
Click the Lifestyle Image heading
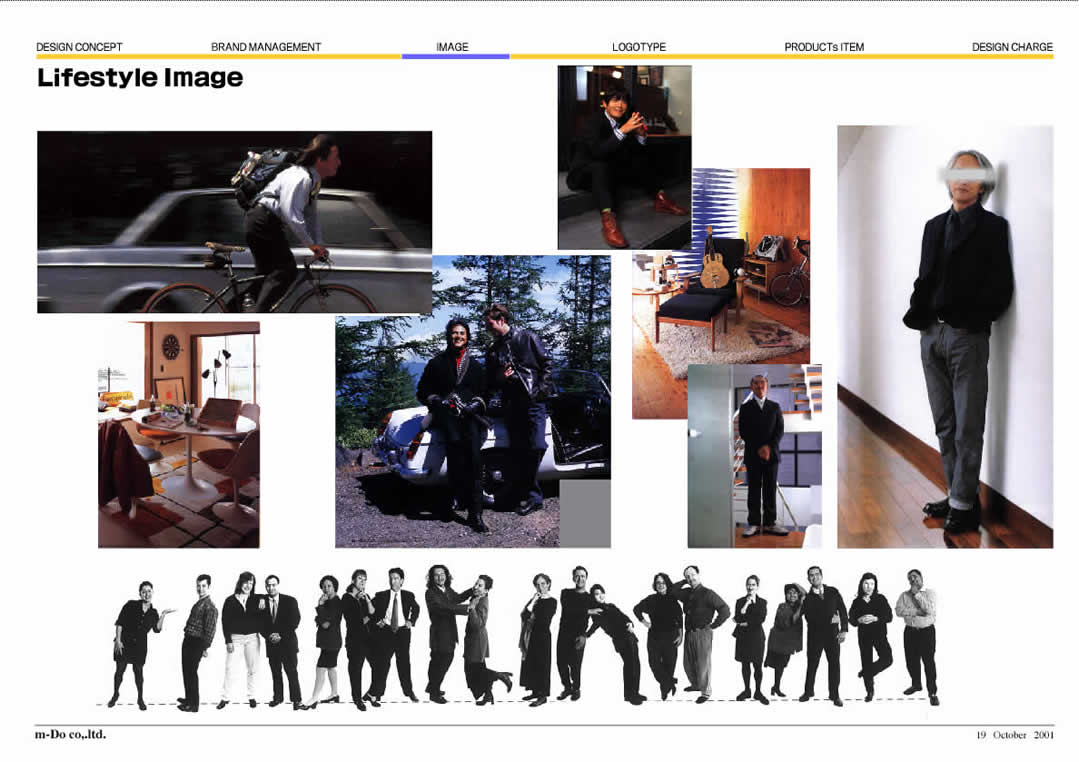[x=140, y=77]
